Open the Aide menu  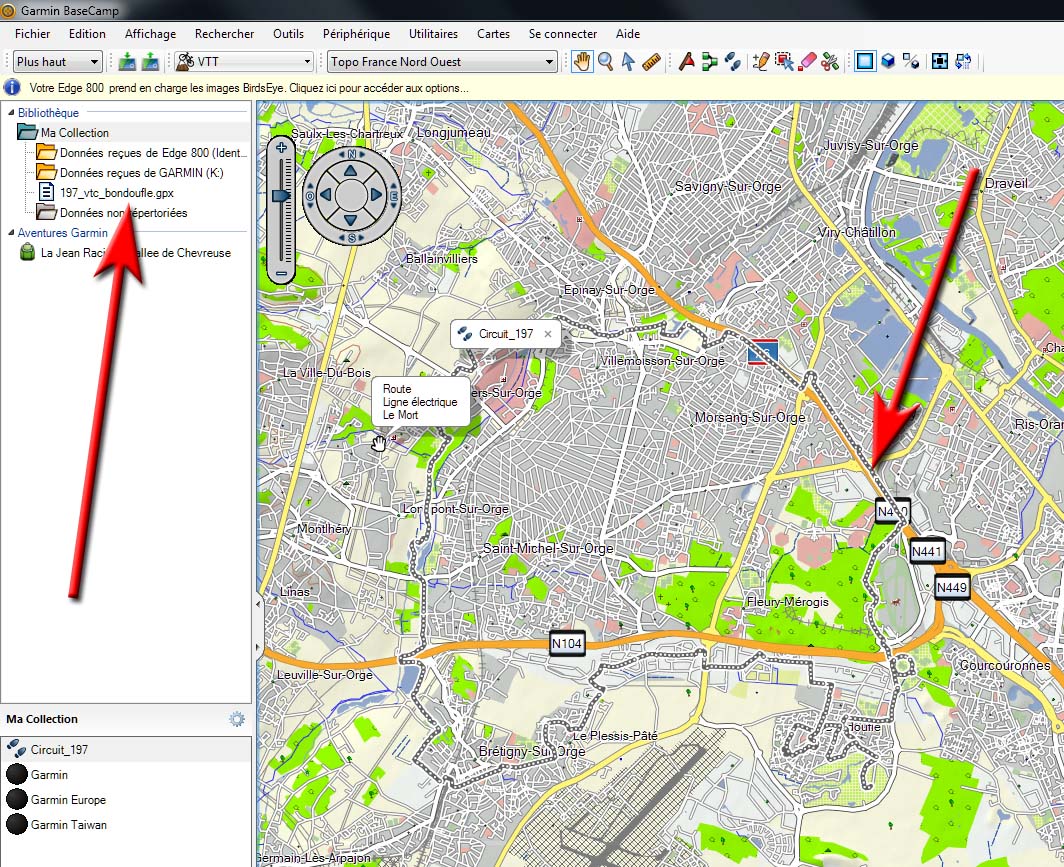[x=627, y=33]
